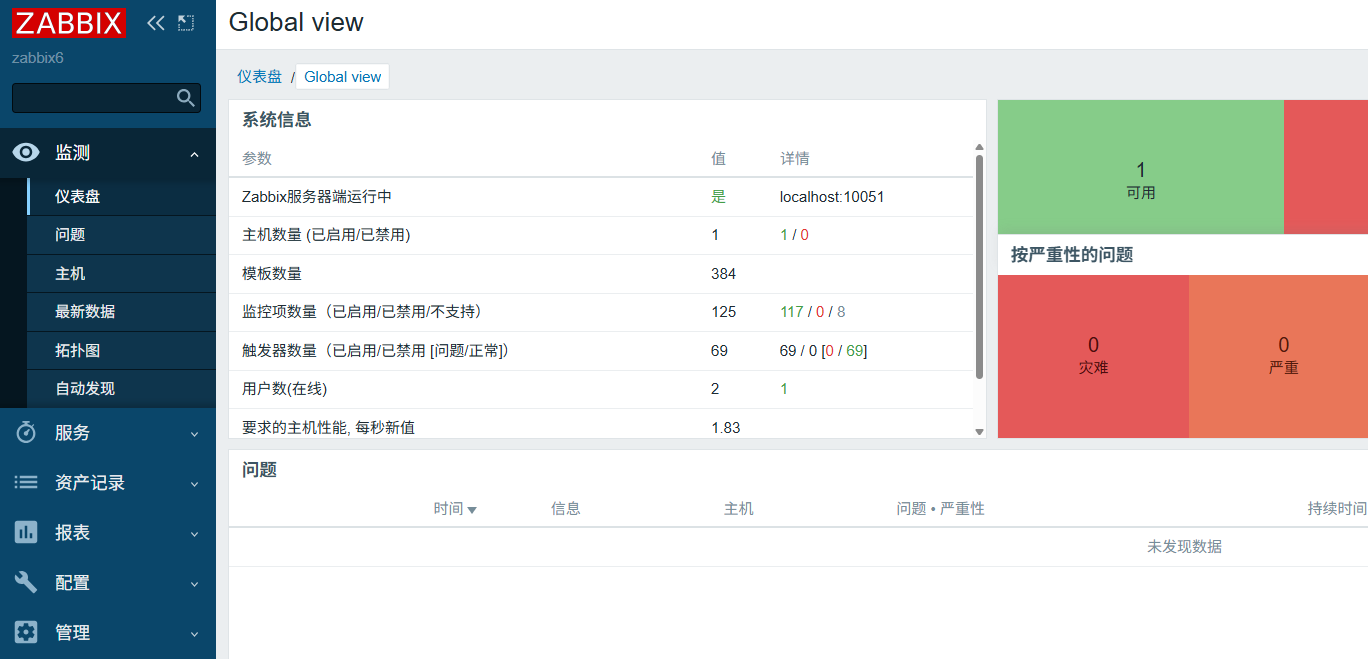Click the red 灾难 severity tile
The height and width of the screenshot is (659, 1368).
(x=1093, y=355)
